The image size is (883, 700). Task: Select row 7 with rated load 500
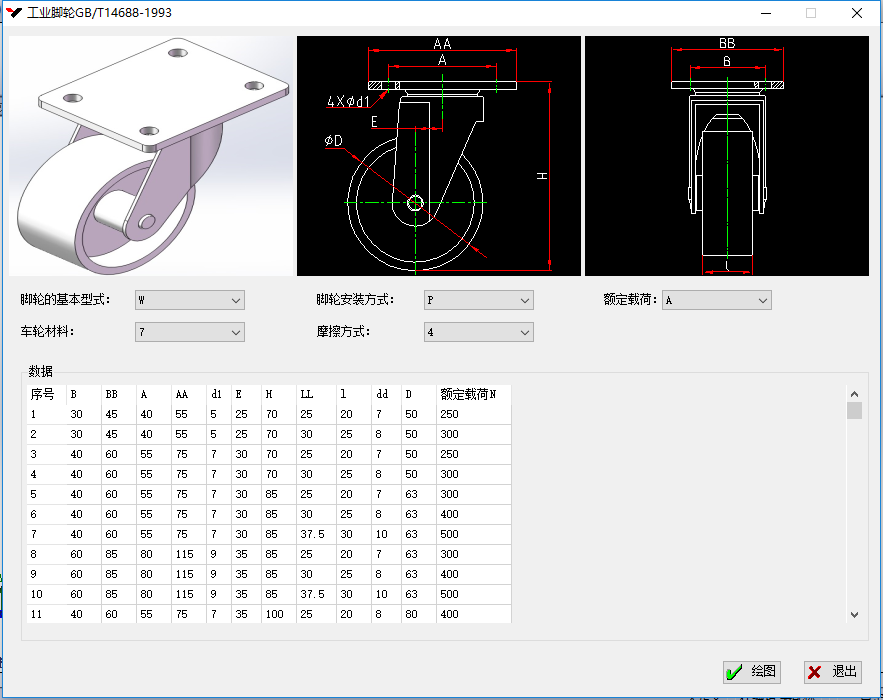click(x=268, y=534)
